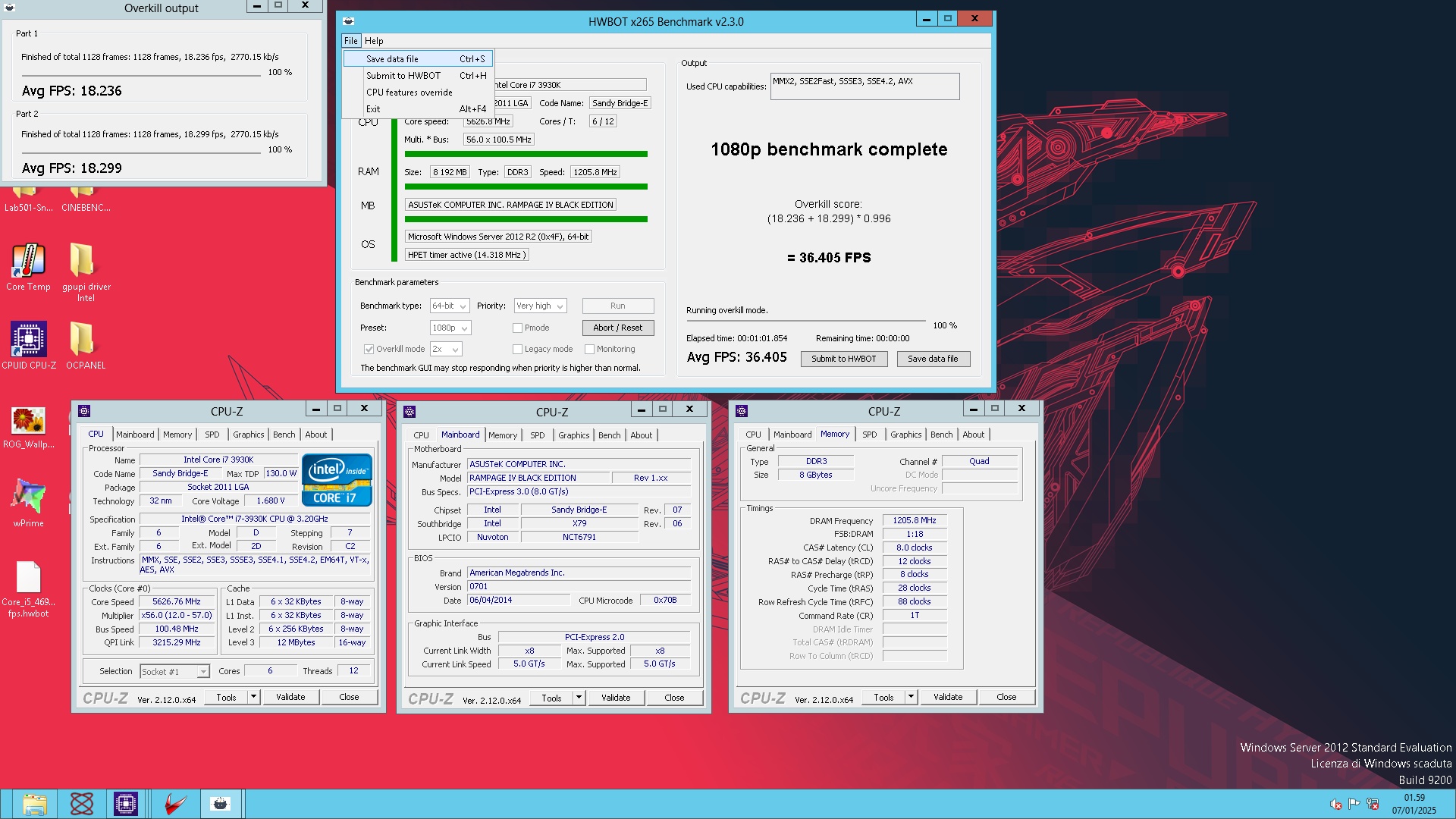Enable the Pmode checkbox
This screenshot has height=819, width=1456.
pyautogui.click(x=517, y=328)
